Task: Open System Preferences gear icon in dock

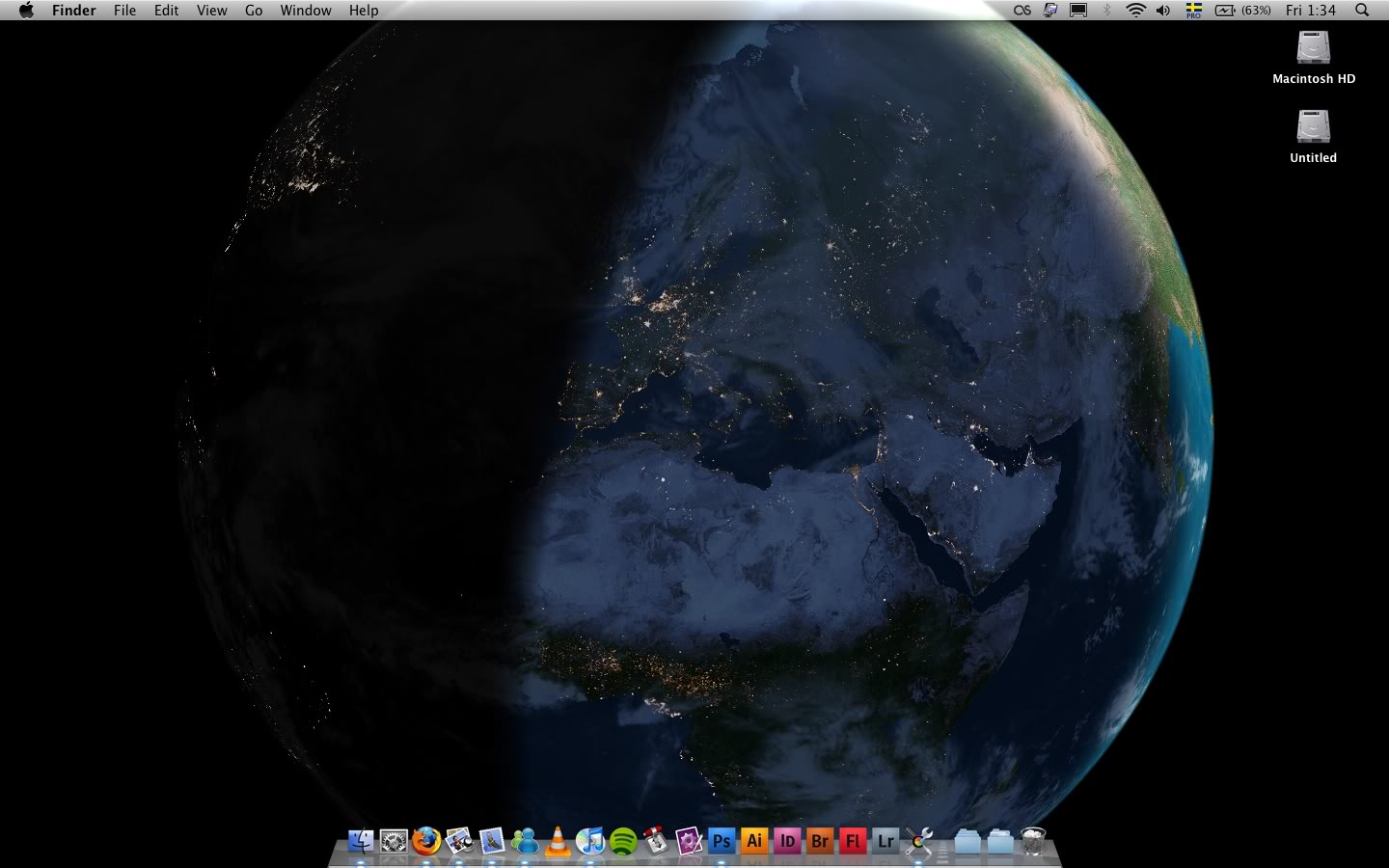Action: [x=394, y=841]
